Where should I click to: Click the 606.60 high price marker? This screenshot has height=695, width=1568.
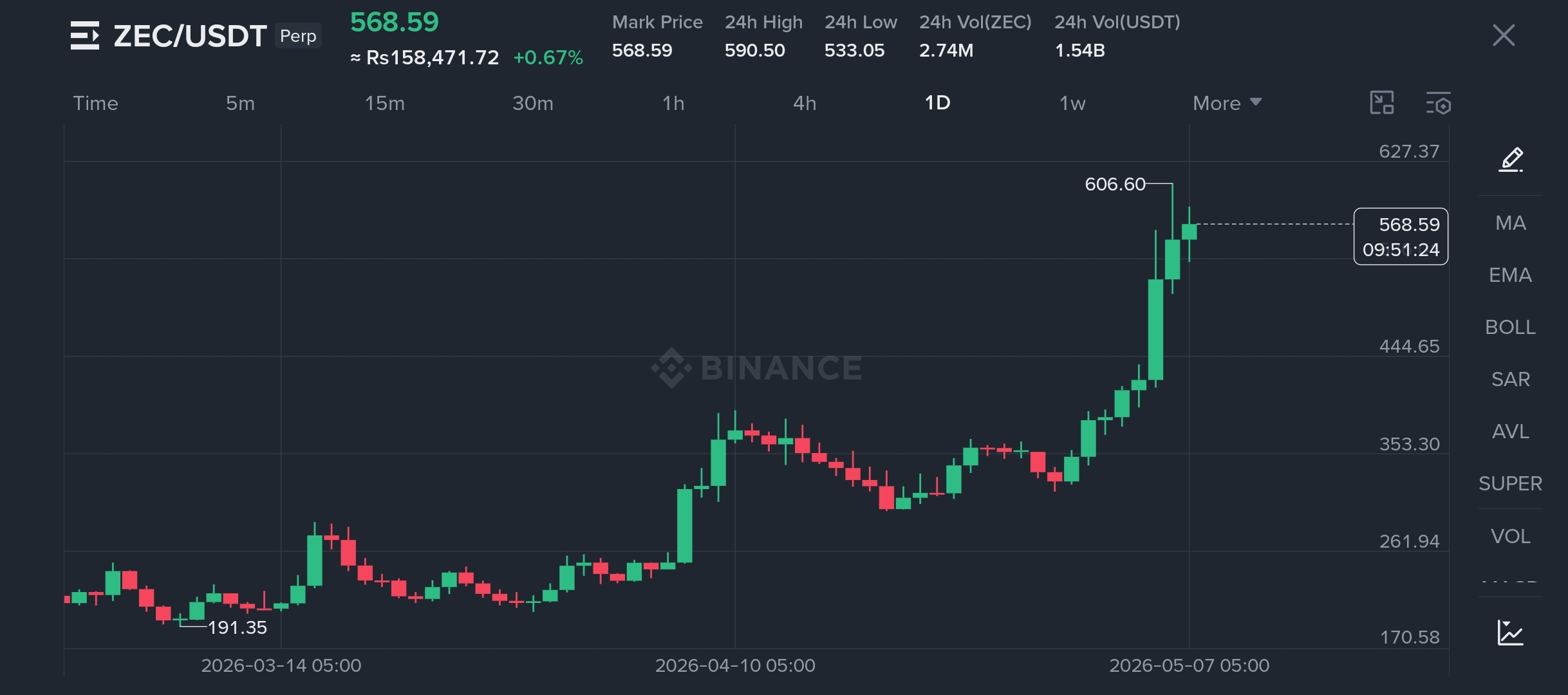(1115, 185)
